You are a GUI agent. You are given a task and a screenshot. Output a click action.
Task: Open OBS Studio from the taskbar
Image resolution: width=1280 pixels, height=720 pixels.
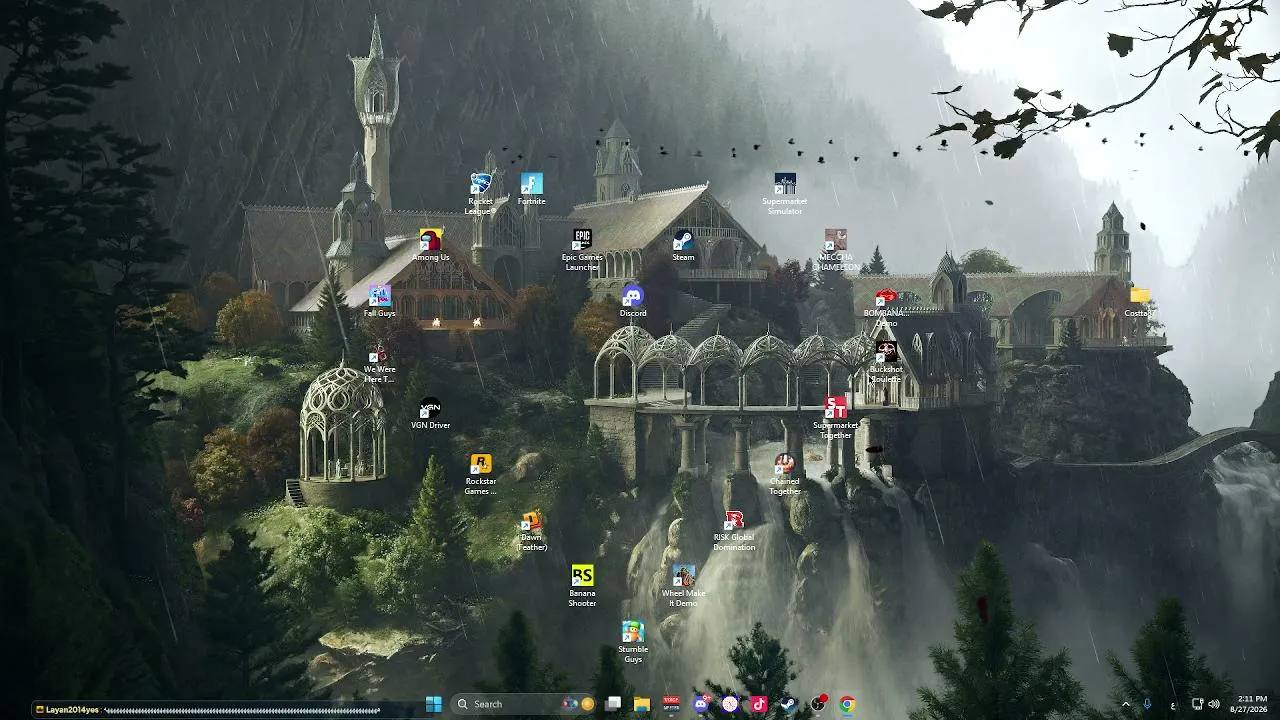coord(818,704)
